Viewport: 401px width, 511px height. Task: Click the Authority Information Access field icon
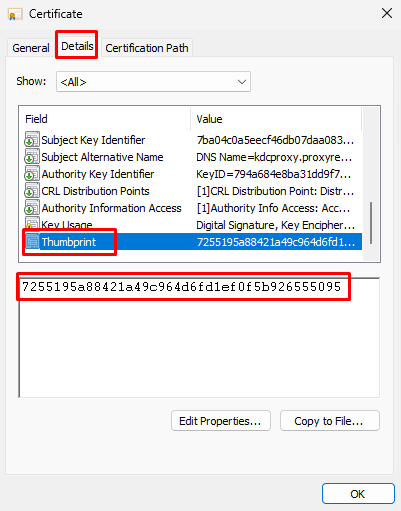(x=32, y=207)
